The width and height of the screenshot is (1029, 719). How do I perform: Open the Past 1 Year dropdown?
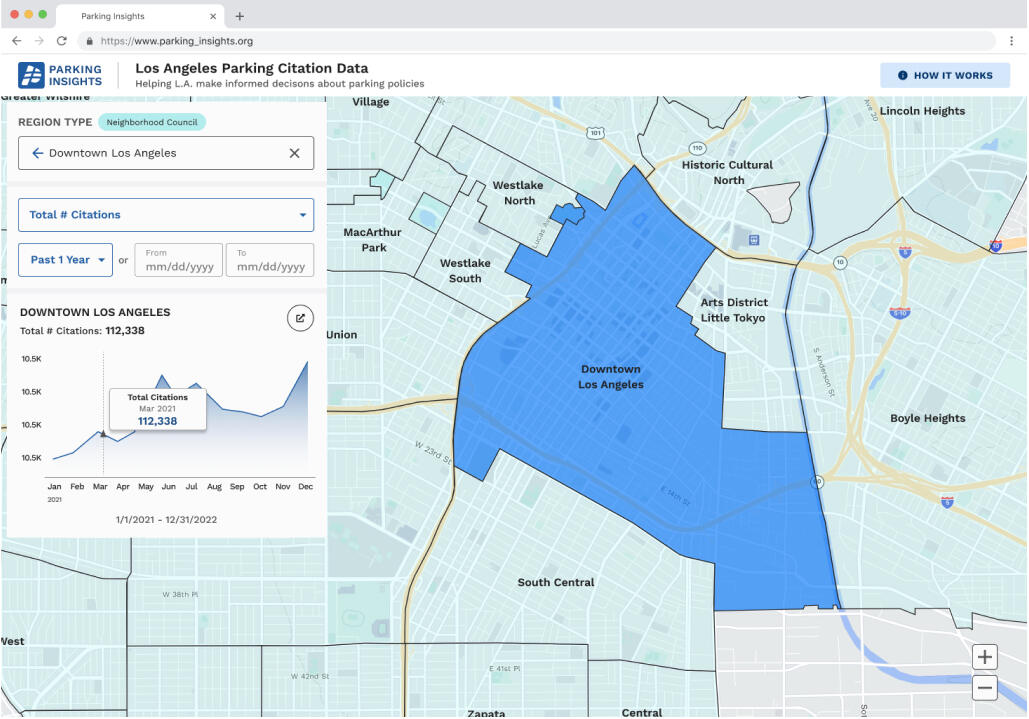pyautogui.click(x=68, y=260)
